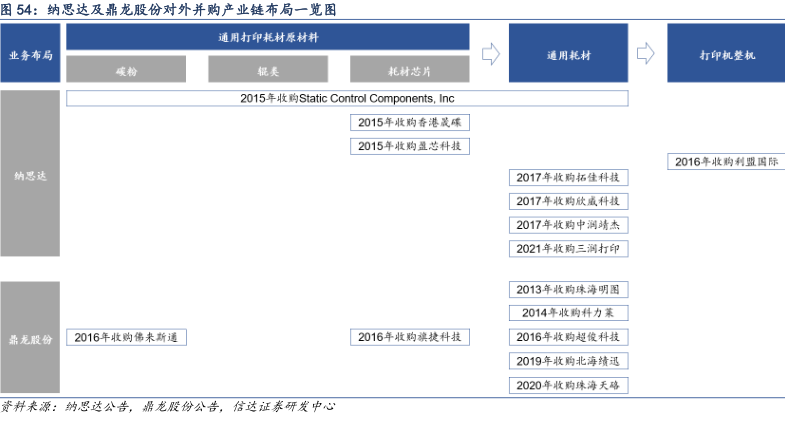Click the 耗材芯片 category box
The image size is (785, 422).
tap(409, 69)
